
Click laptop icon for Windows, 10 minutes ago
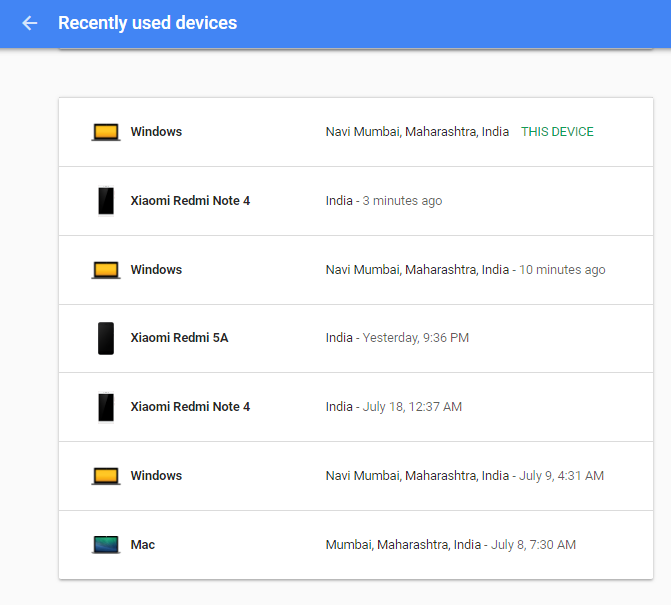click(106, 270)
